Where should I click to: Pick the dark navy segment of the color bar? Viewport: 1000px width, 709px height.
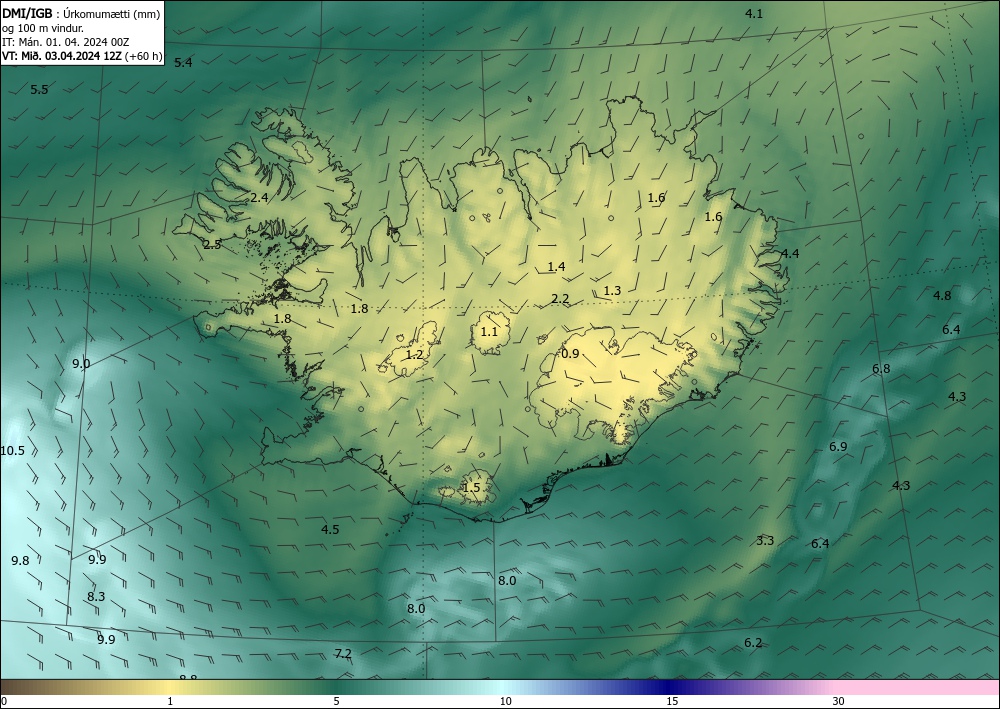click(x=670, y=687)
